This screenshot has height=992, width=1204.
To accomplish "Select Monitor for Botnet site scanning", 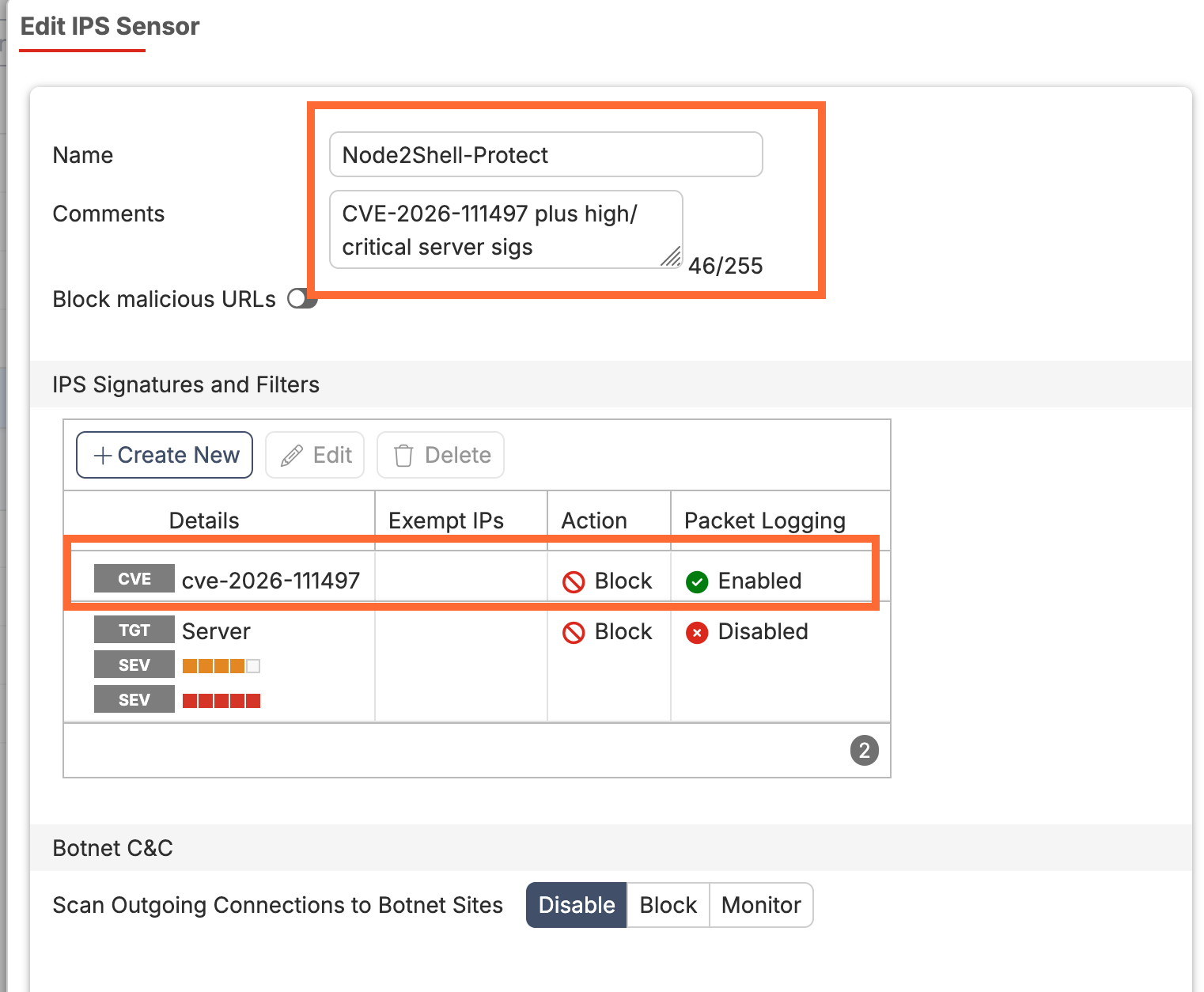I will (761, 905).
